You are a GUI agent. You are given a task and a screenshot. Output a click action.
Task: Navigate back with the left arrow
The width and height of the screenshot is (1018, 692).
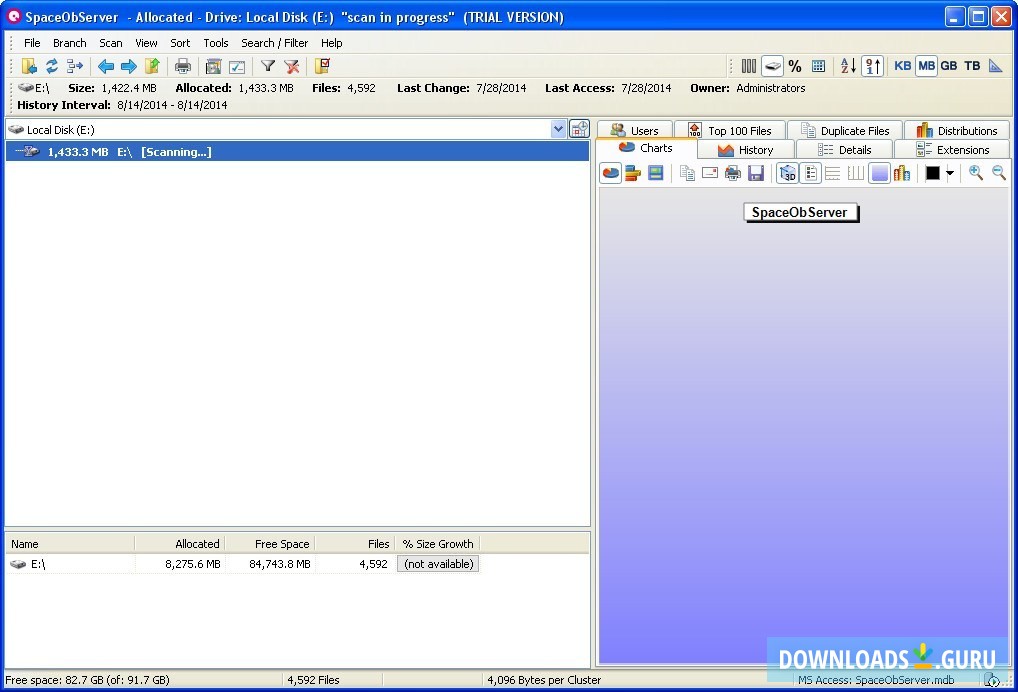[x=106, y=66]
